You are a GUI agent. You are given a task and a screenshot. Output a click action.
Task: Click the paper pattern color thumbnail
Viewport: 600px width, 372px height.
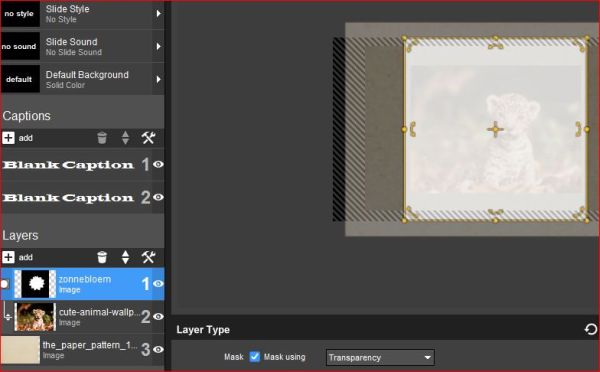pos(20,349)
